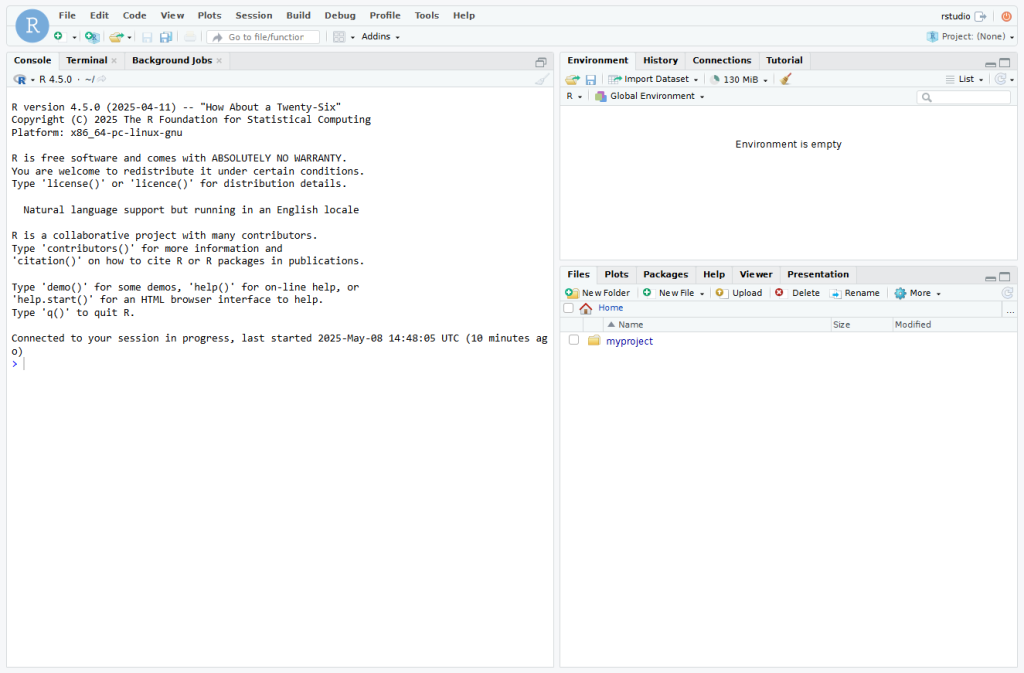Open the File menu

coord(67,16)
